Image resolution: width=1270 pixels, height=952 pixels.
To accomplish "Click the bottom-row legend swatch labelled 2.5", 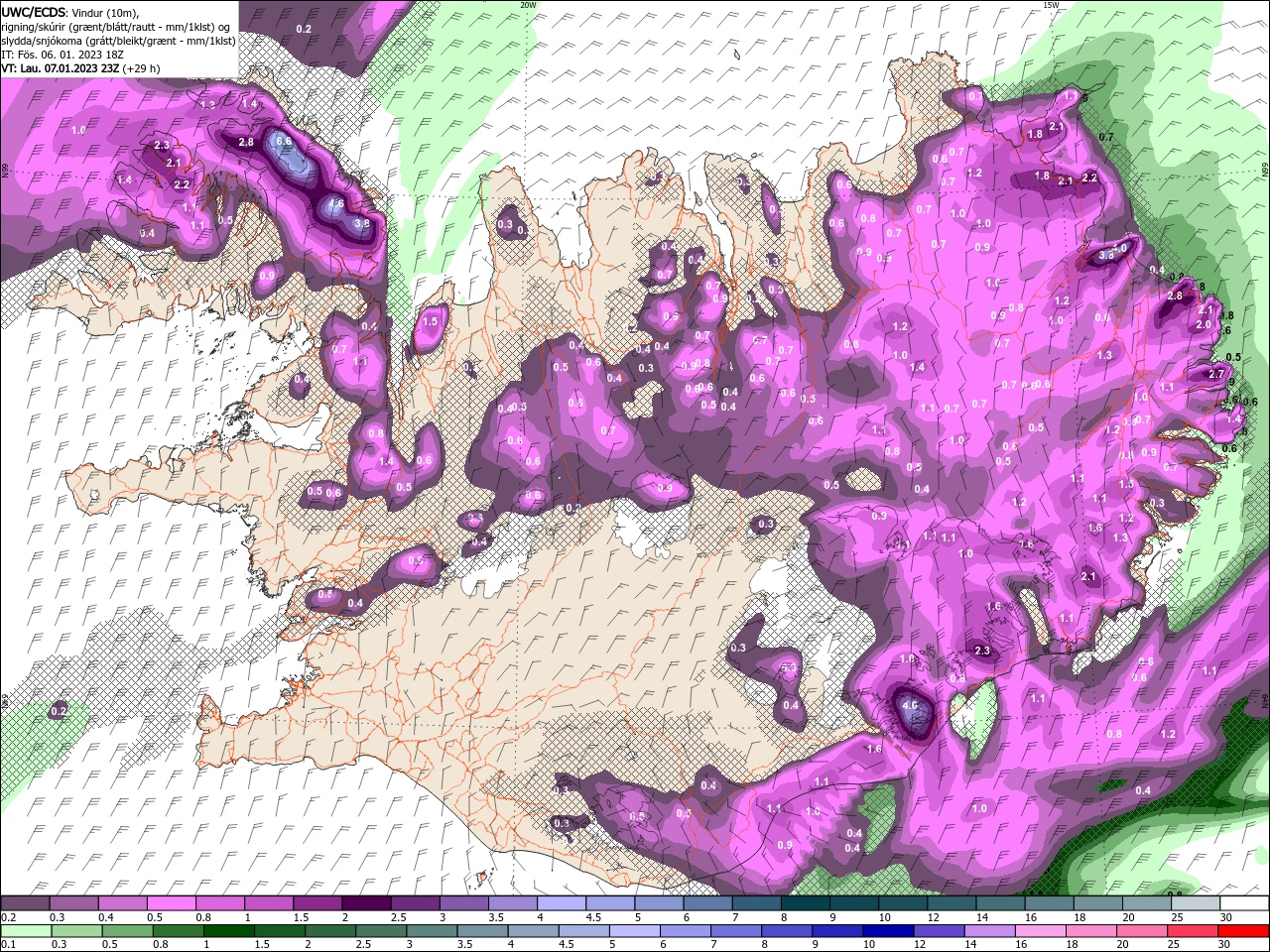I will pyautogui.click(x=381, y=931).
